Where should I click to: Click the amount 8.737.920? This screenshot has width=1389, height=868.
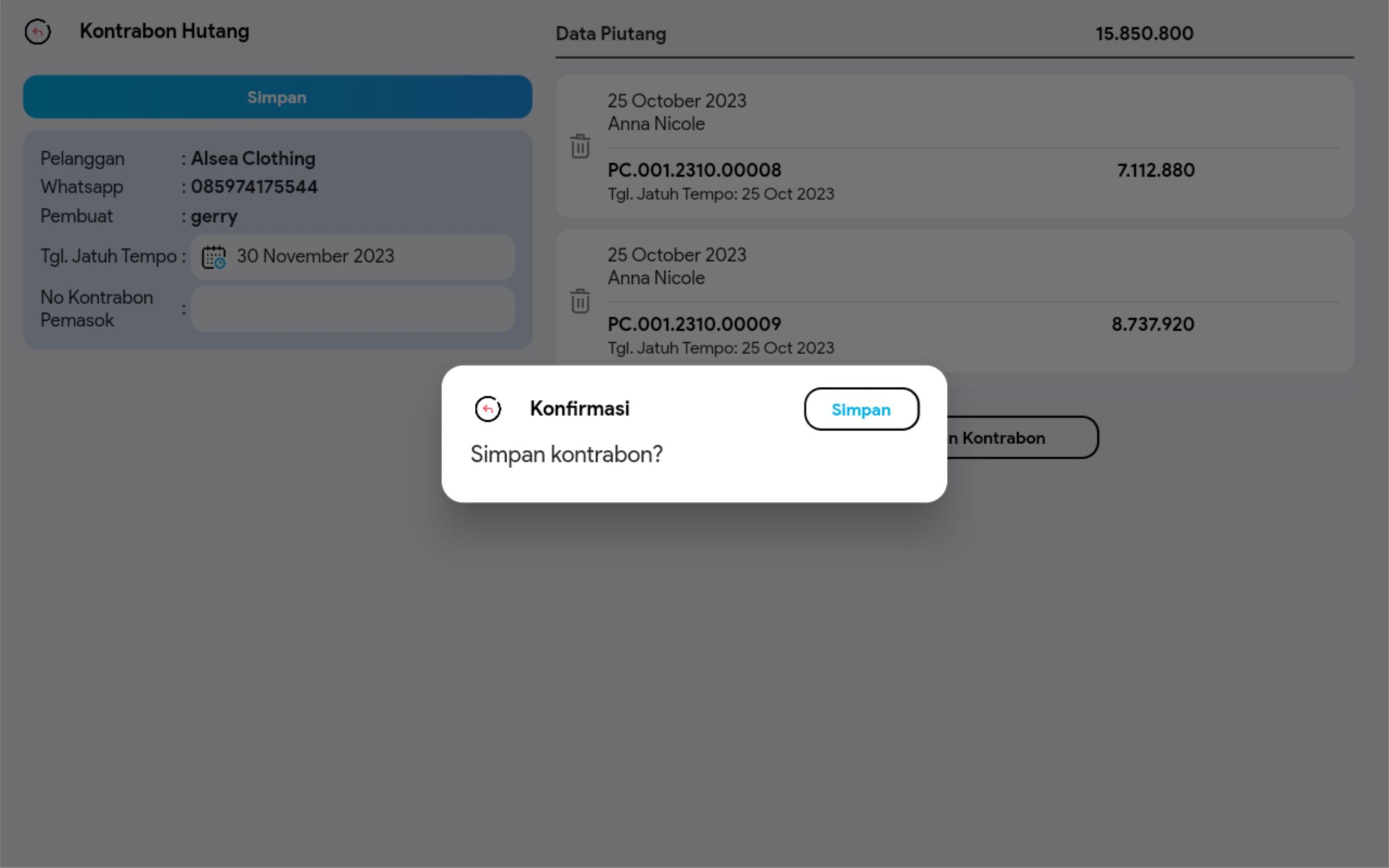click(1152, 324)
